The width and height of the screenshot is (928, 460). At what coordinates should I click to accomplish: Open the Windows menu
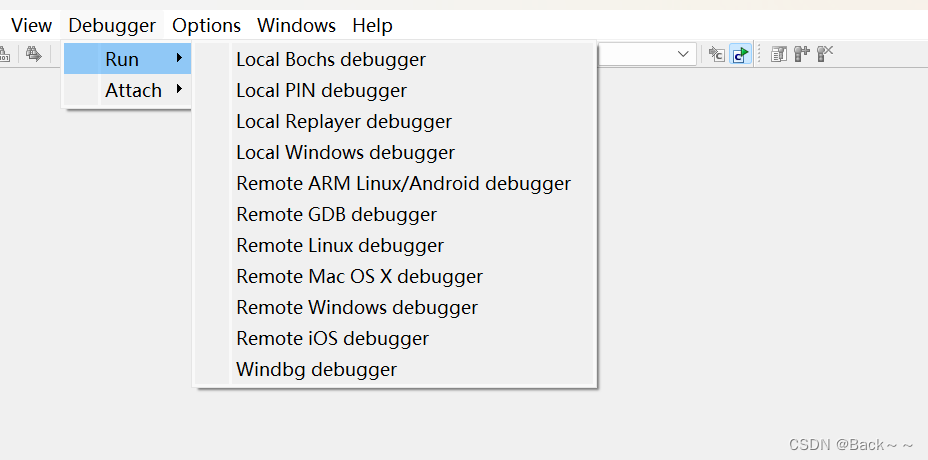click(x=297, y=25)
